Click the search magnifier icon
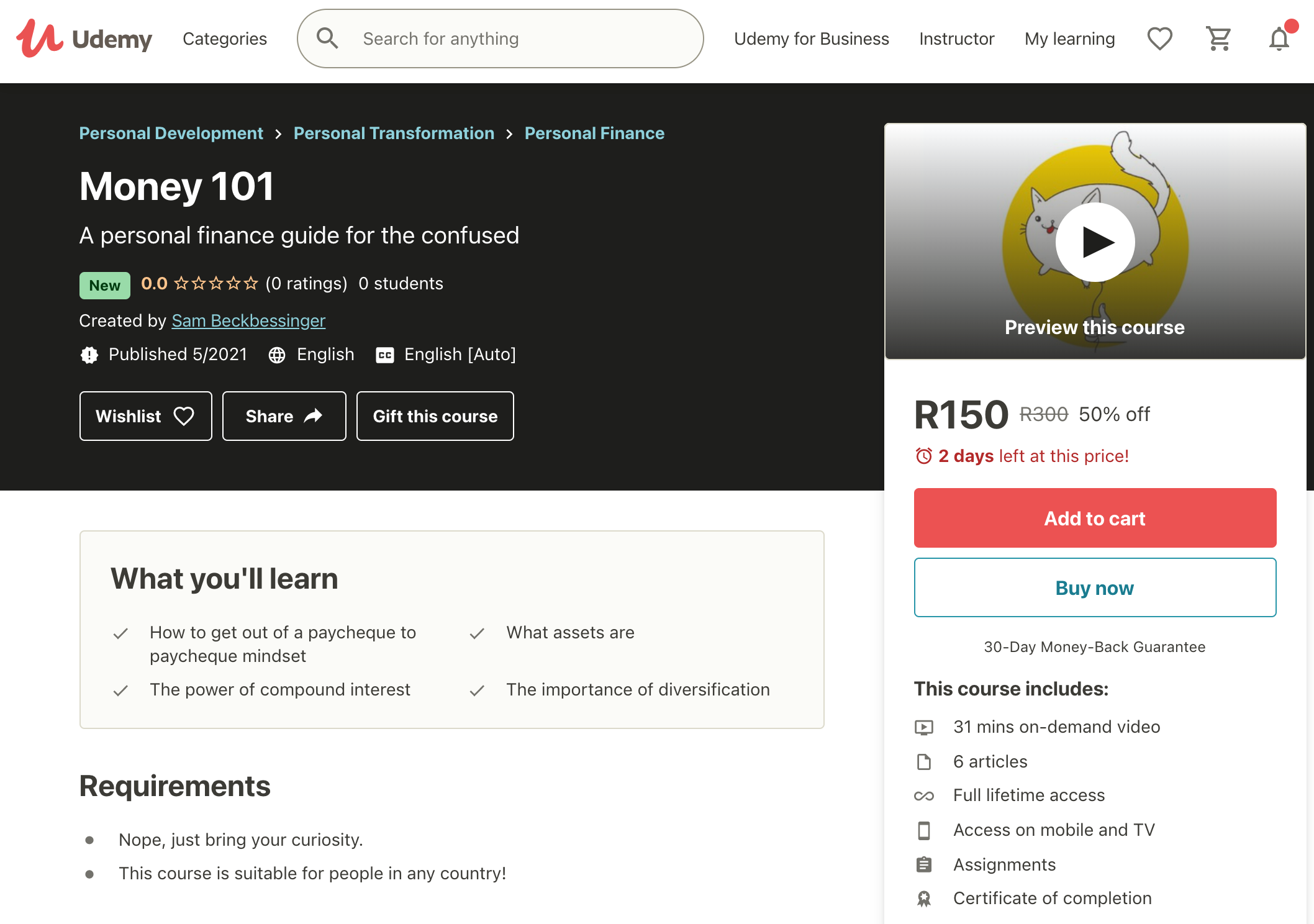This screenshot has height=924, width=1314. pyautogui.click(x=328, y=39)
